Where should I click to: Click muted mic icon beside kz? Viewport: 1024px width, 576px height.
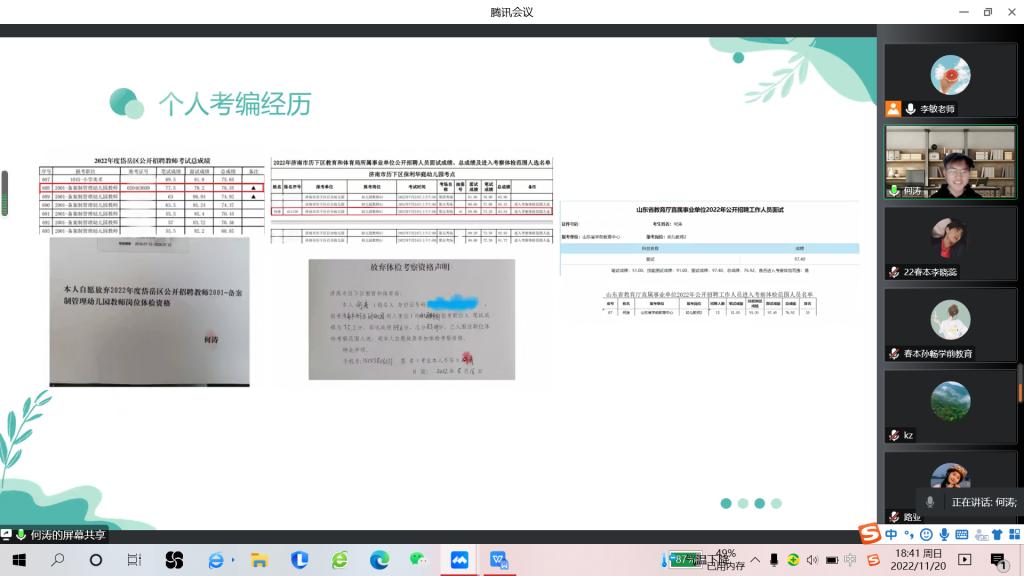pos(894,435)
